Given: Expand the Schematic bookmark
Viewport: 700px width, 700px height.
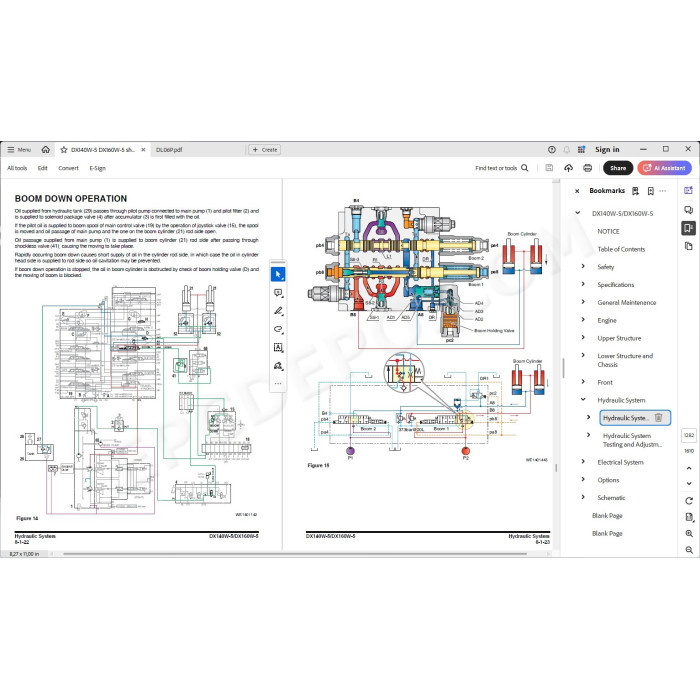Looking at the screenshot, I should pos(583,497).
